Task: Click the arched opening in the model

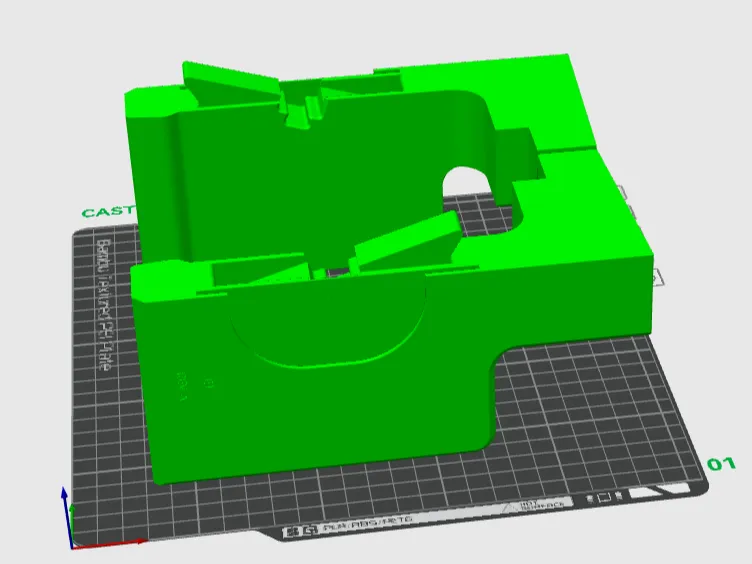Action: click(x=468, y=182)
